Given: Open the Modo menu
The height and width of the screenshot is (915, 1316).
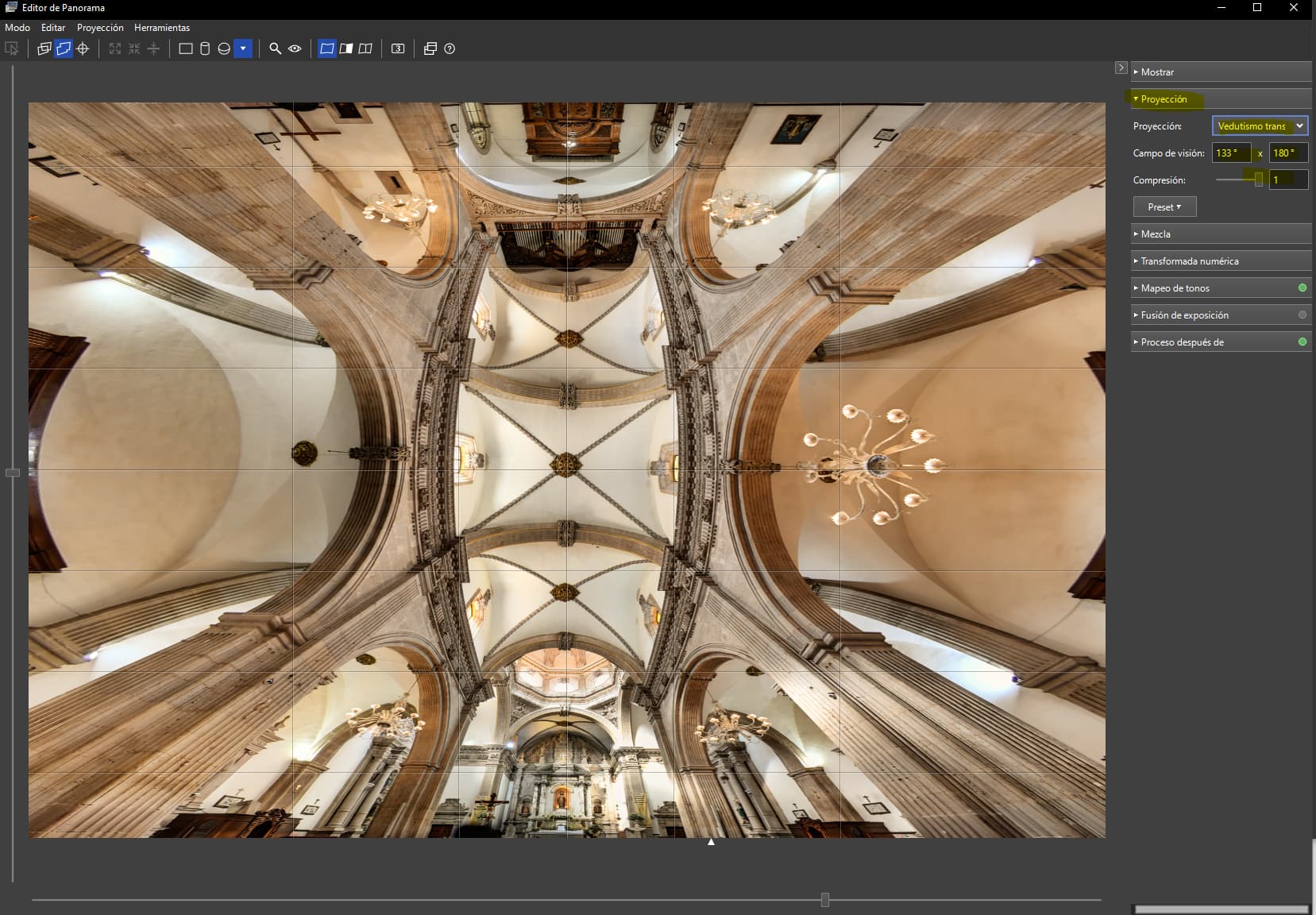Looking at the screenshot, I should coord(17,28).
